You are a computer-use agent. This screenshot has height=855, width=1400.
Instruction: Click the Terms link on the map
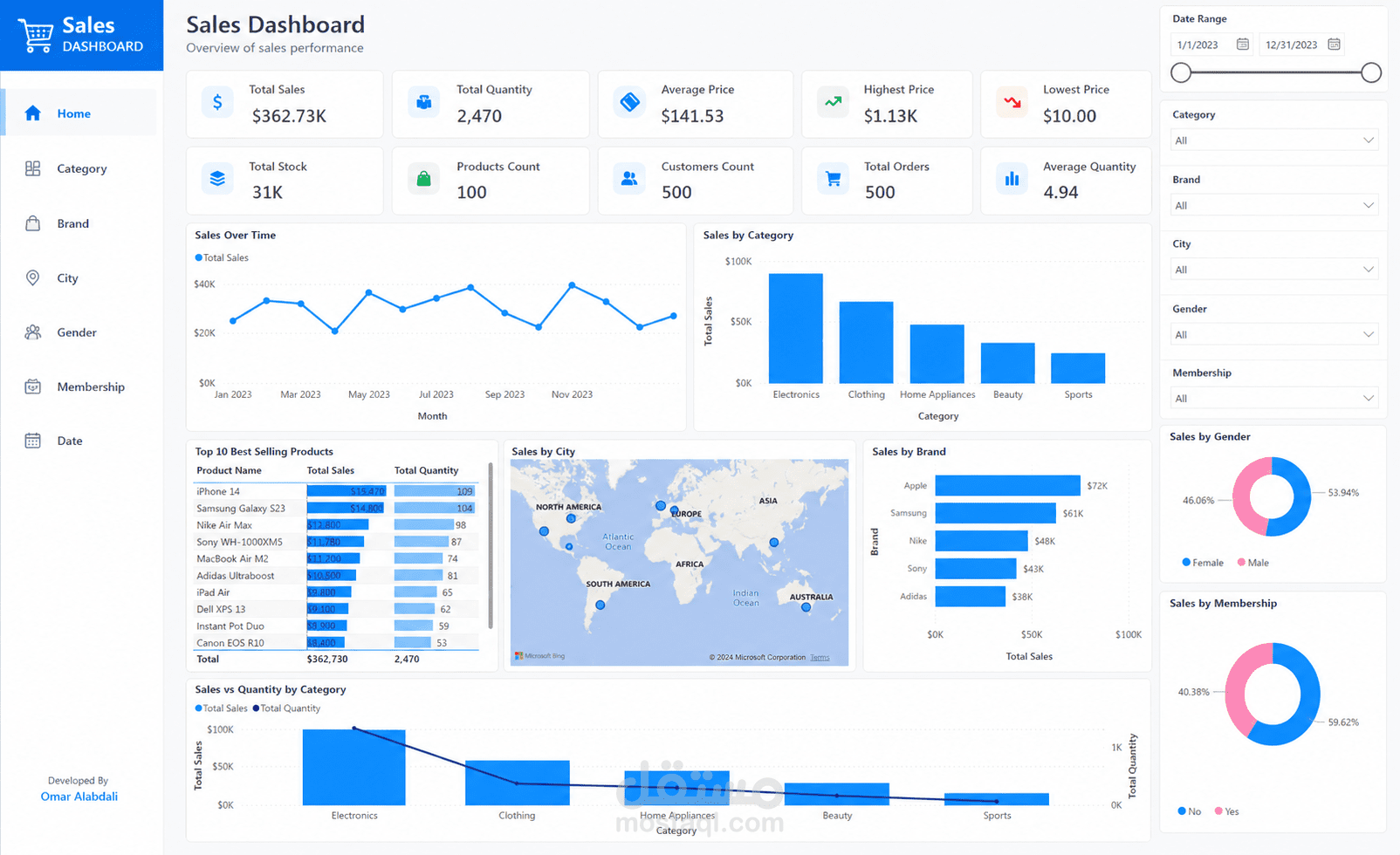(x=820, y=658)
